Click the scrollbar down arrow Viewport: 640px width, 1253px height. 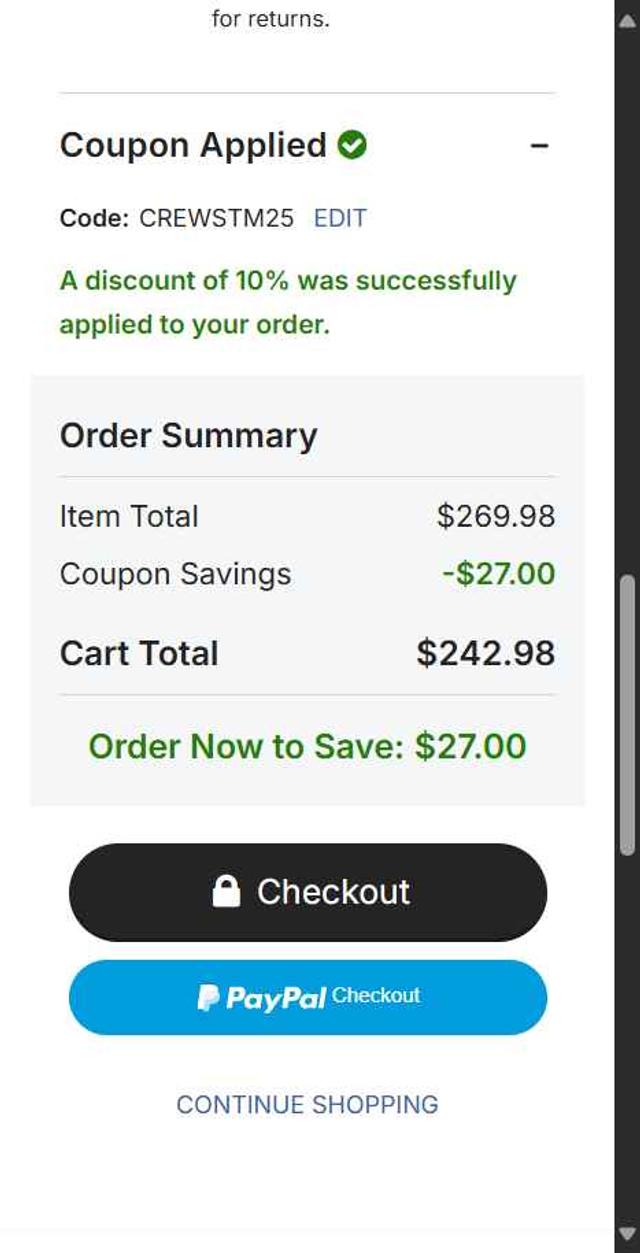click(x=627, y=1233)
